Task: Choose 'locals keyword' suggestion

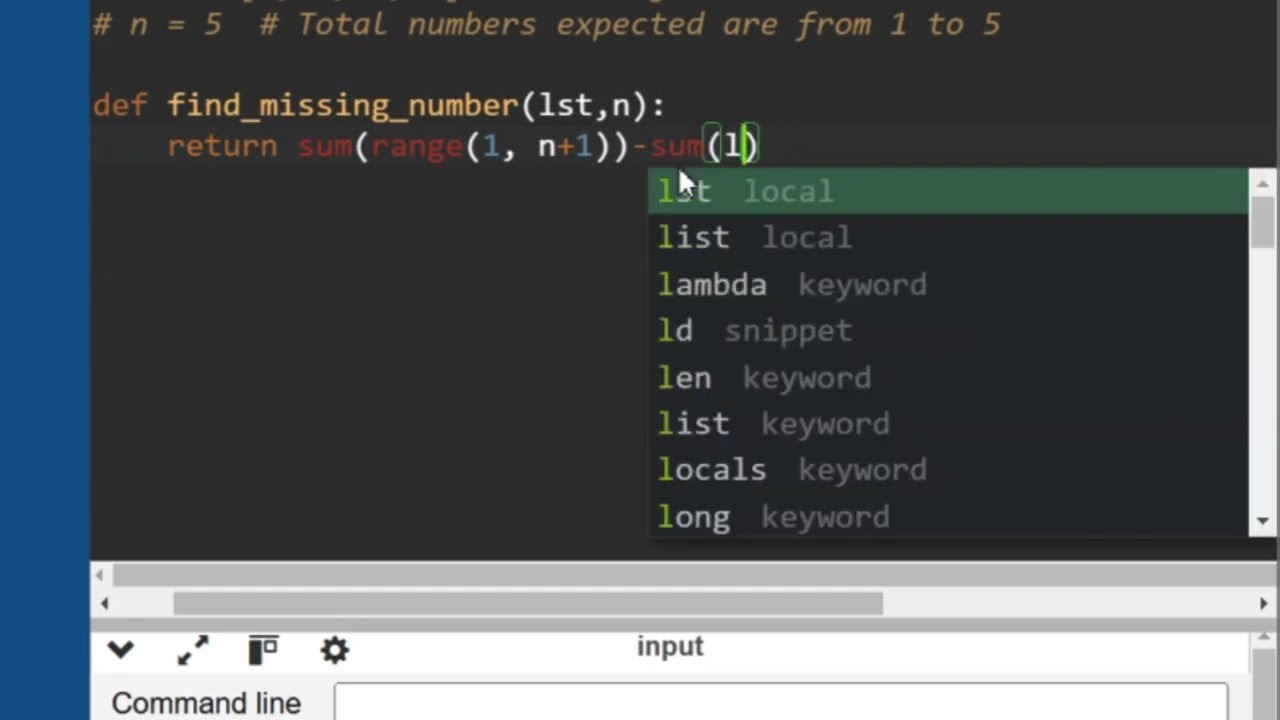Action: pyautogui.click(x=949, y=470)
